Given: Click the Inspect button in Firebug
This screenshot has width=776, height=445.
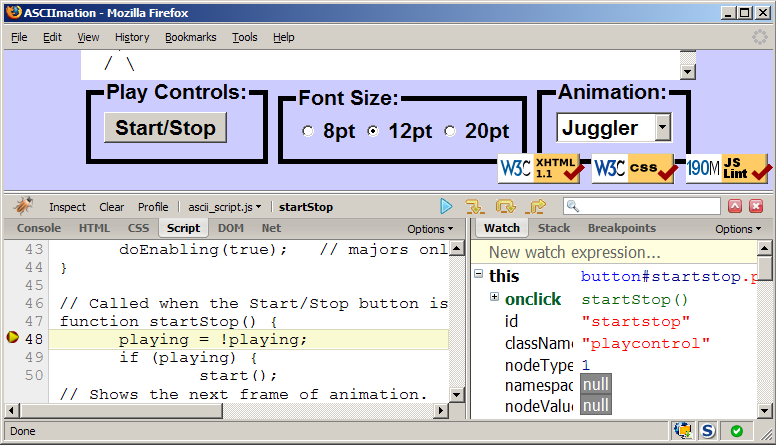Looking at the screenshot, I should click(67, 207).
